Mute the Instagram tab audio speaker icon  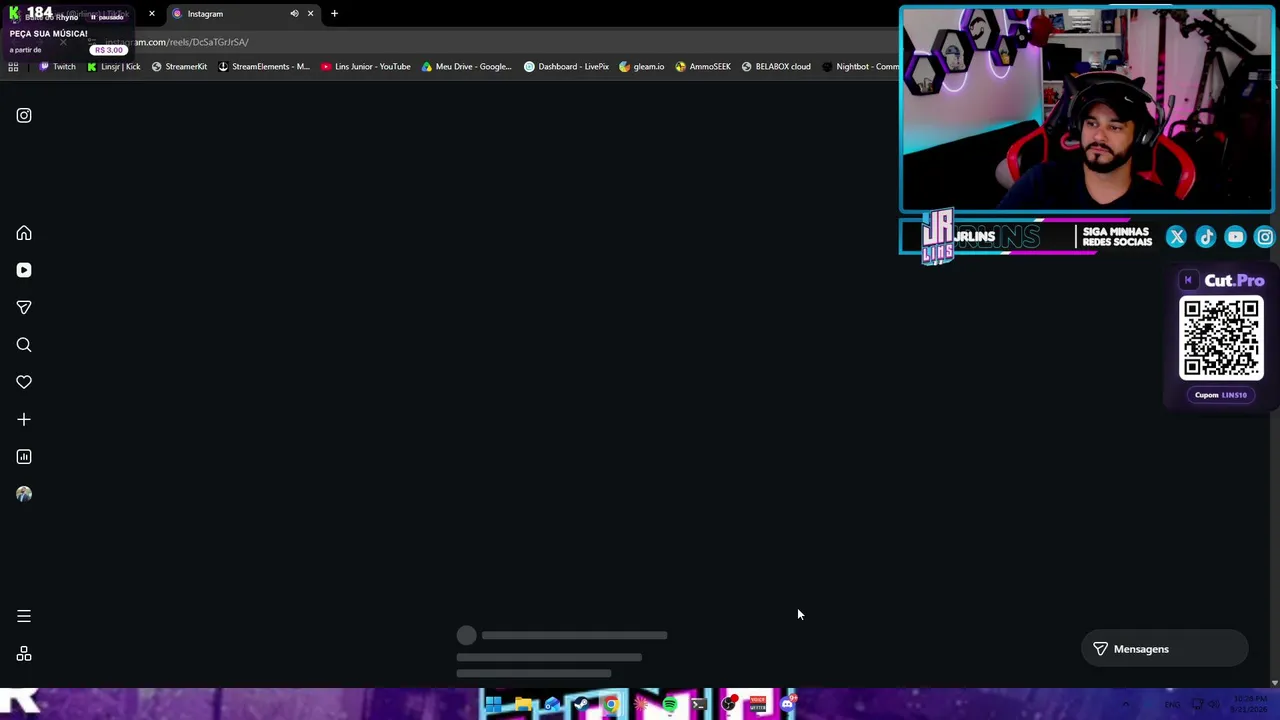pos(294,14)
